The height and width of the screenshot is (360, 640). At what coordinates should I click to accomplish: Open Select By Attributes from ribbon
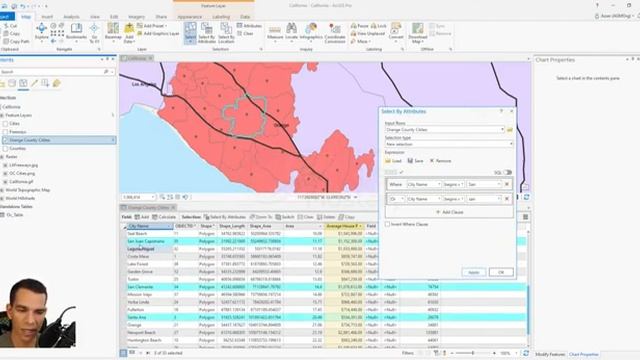pos(207,33)
